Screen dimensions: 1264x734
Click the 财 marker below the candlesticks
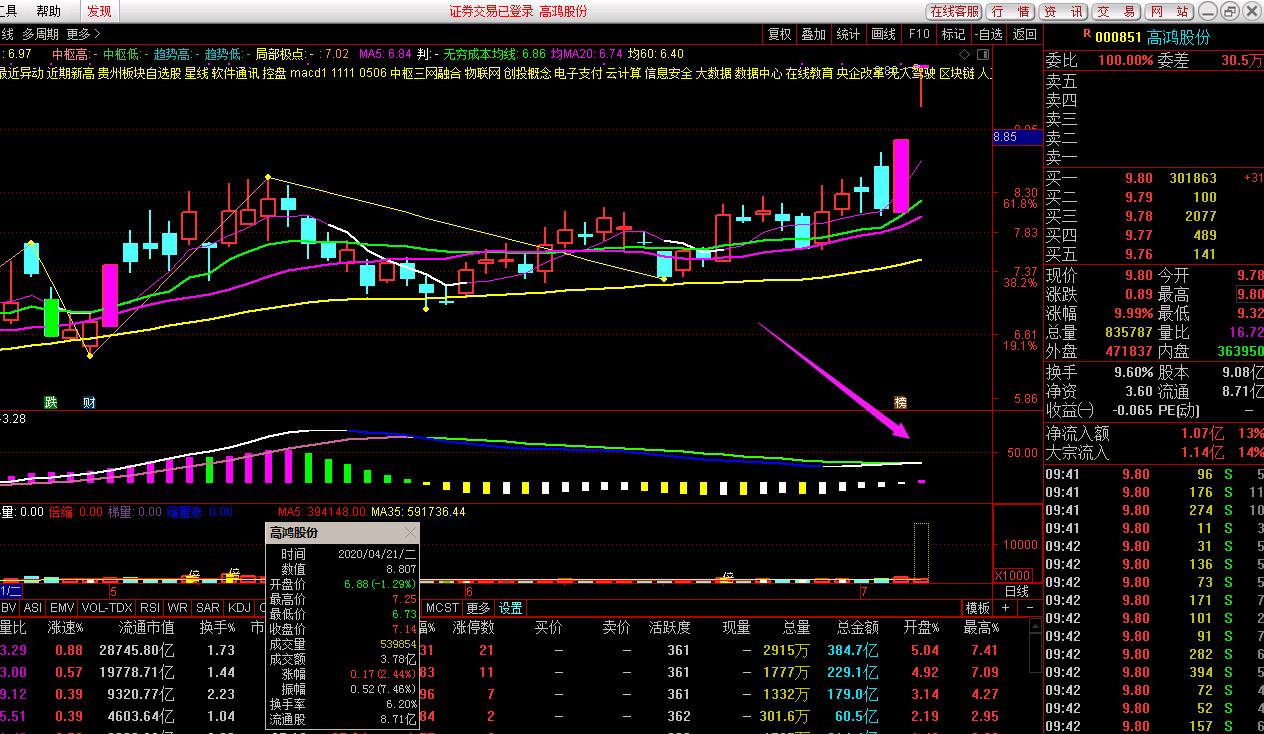[x=89, y=403]
